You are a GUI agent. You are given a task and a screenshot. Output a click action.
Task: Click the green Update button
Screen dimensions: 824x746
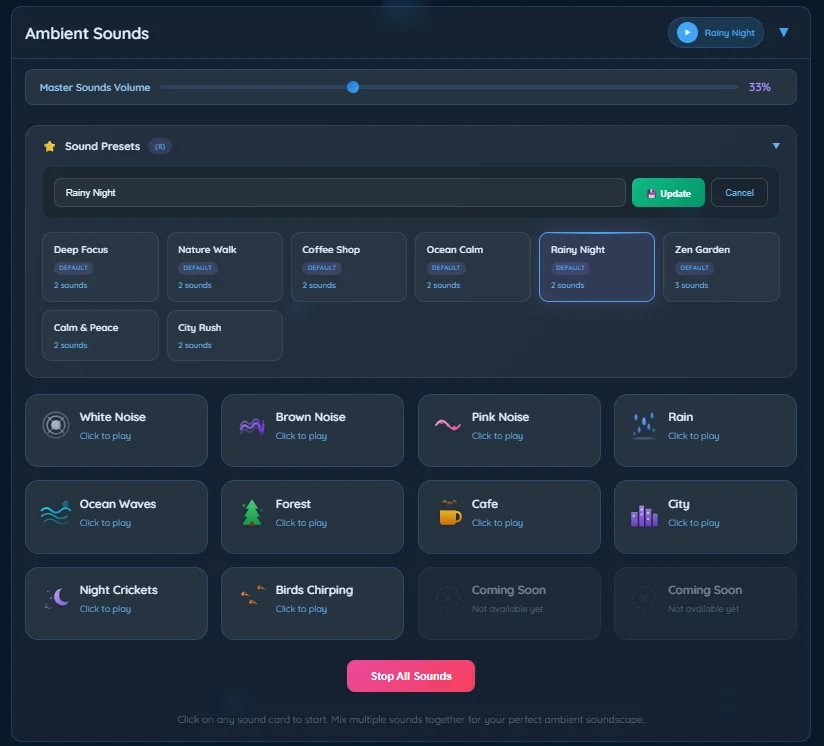point(668,193)
